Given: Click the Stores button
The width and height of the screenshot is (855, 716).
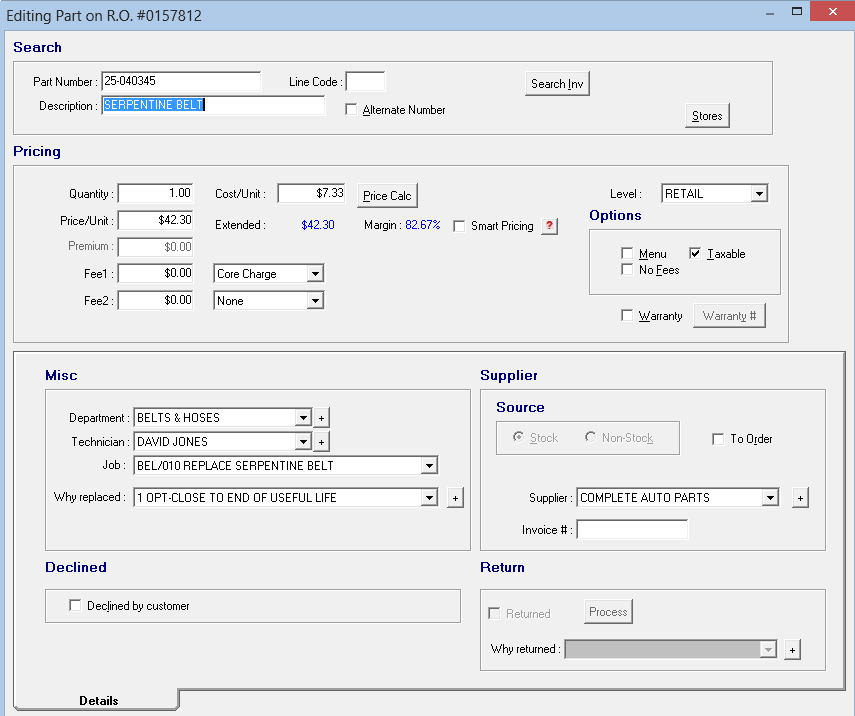Looking at the screenshot, I should pyautogui.click(x=706, y=116).
